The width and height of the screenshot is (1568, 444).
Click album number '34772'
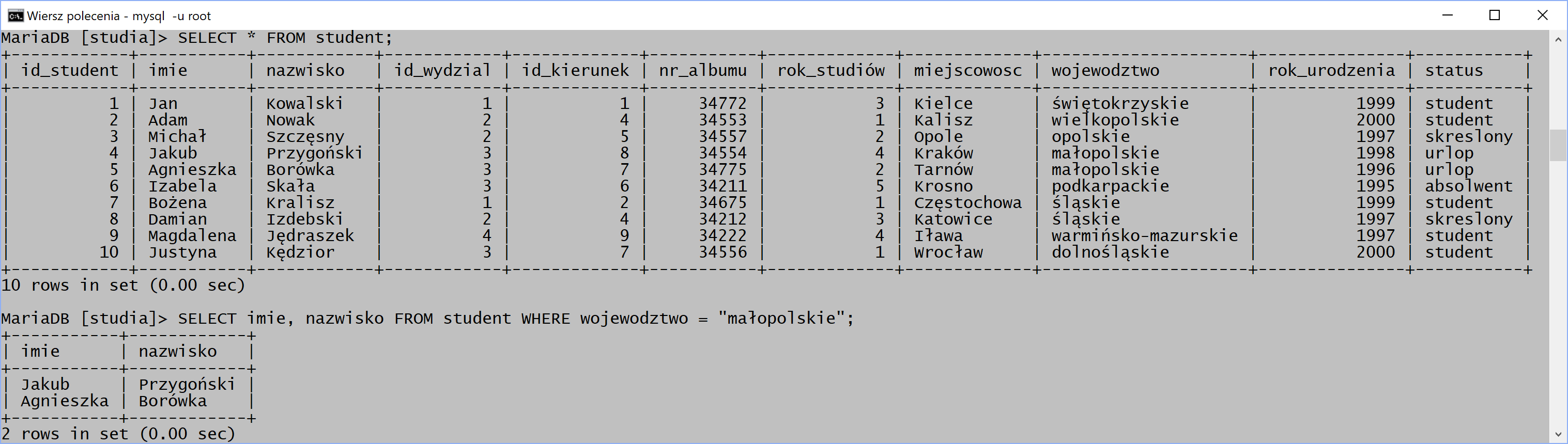click(x=722, y=103)
